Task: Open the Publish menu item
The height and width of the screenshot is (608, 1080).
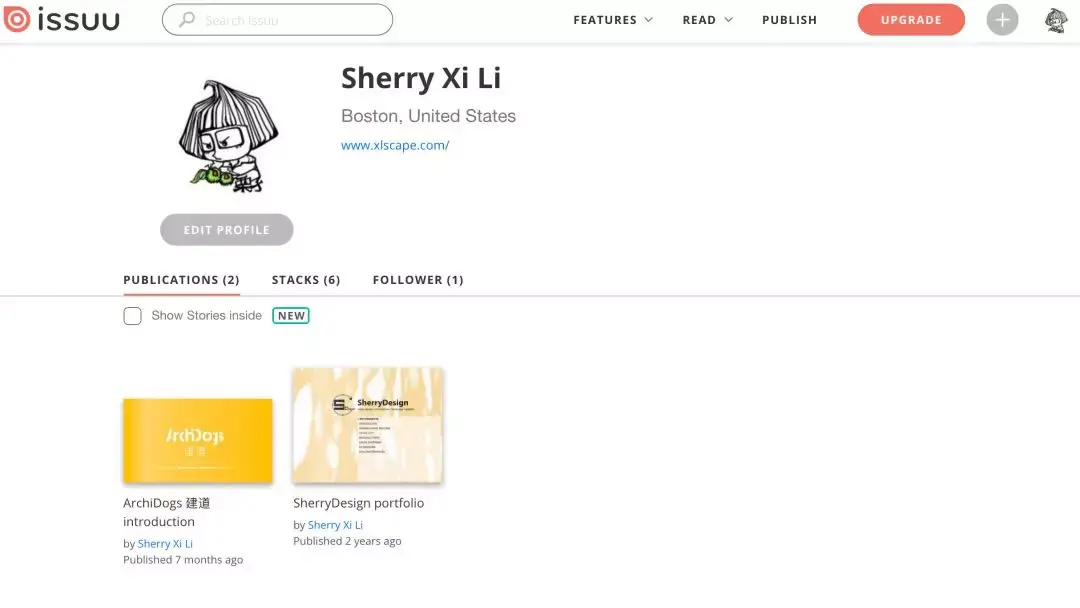Action: point(789,20)
